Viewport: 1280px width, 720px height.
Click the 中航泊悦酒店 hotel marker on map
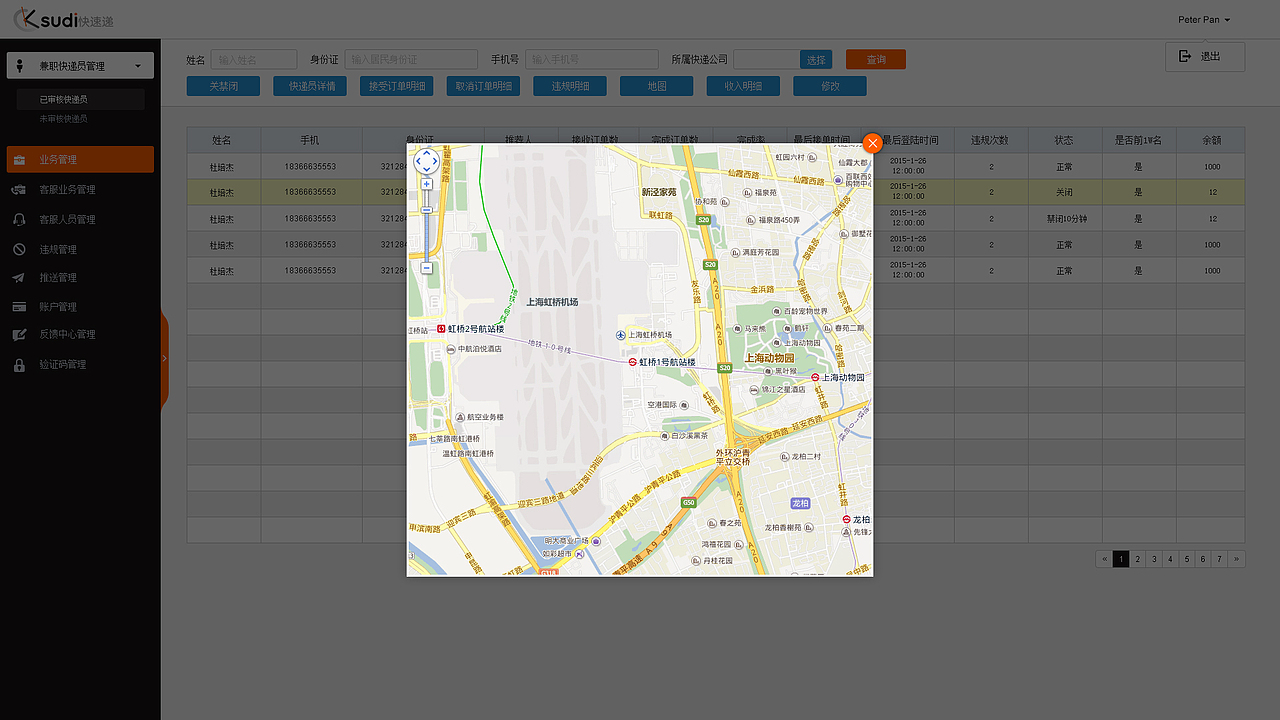[452, 349]
